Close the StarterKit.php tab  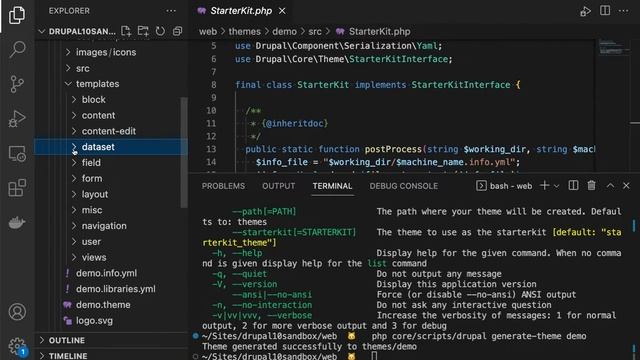[282, 11]
